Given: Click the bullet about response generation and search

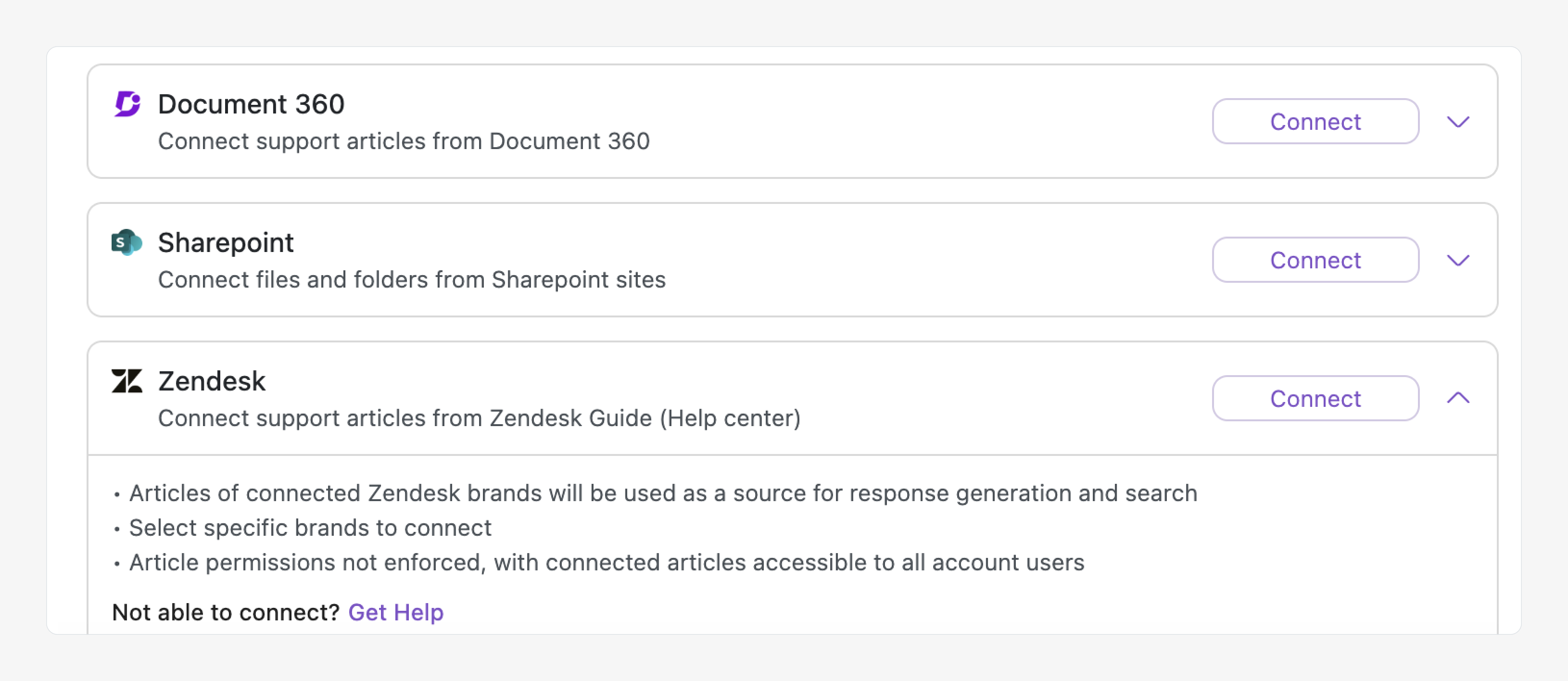Looking at the screenshot, I should (662, 493).
